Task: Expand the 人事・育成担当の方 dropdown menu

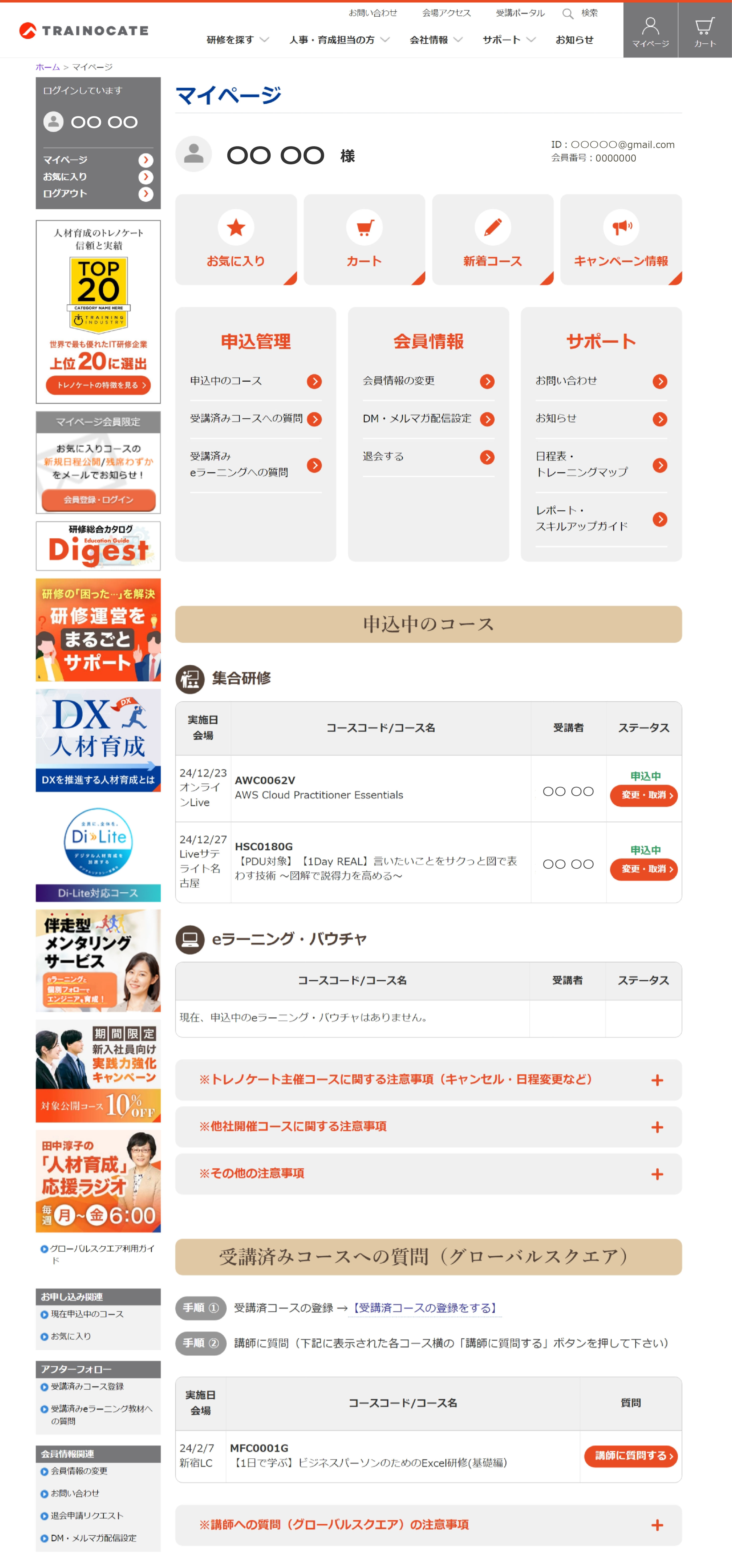Action: [x=339, y=40]
